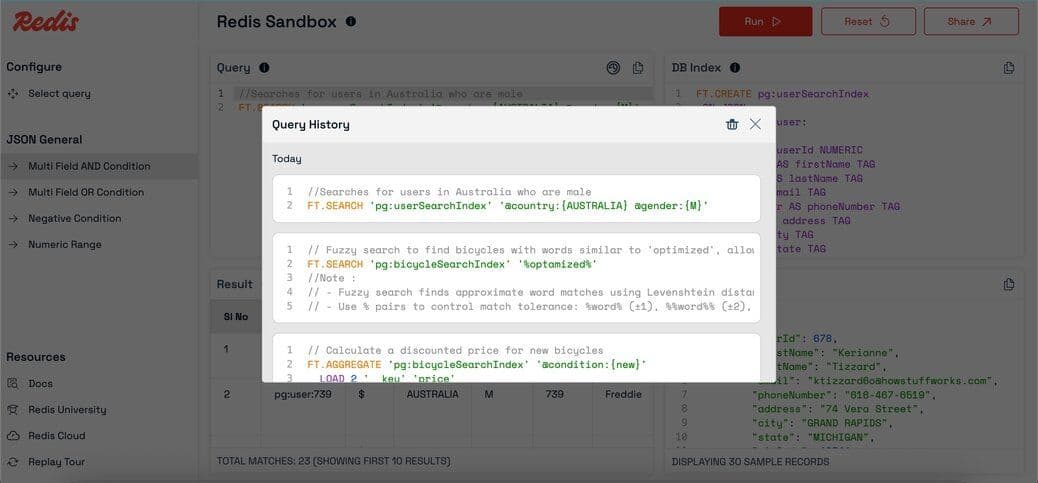Choose the Negative Condition query

pyautogui.click(x=74, y=218)
